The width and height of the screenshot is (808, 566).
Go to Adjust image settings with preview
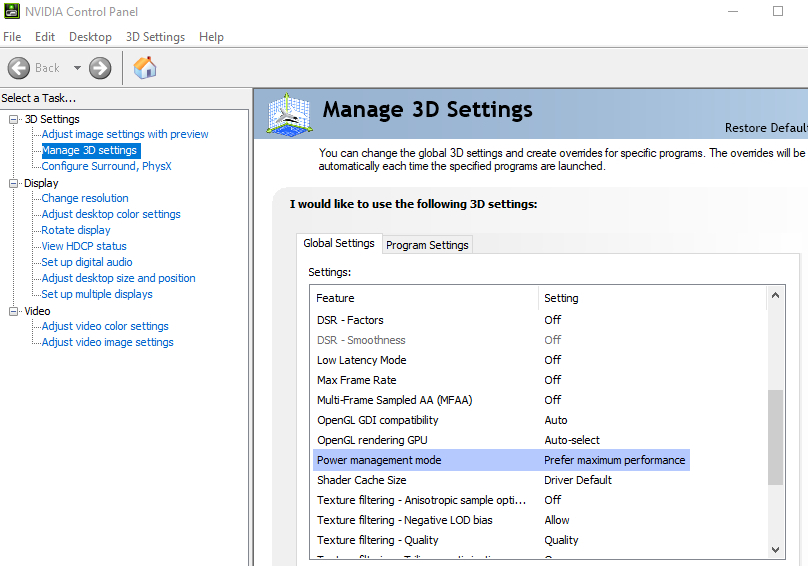[125, 134]
